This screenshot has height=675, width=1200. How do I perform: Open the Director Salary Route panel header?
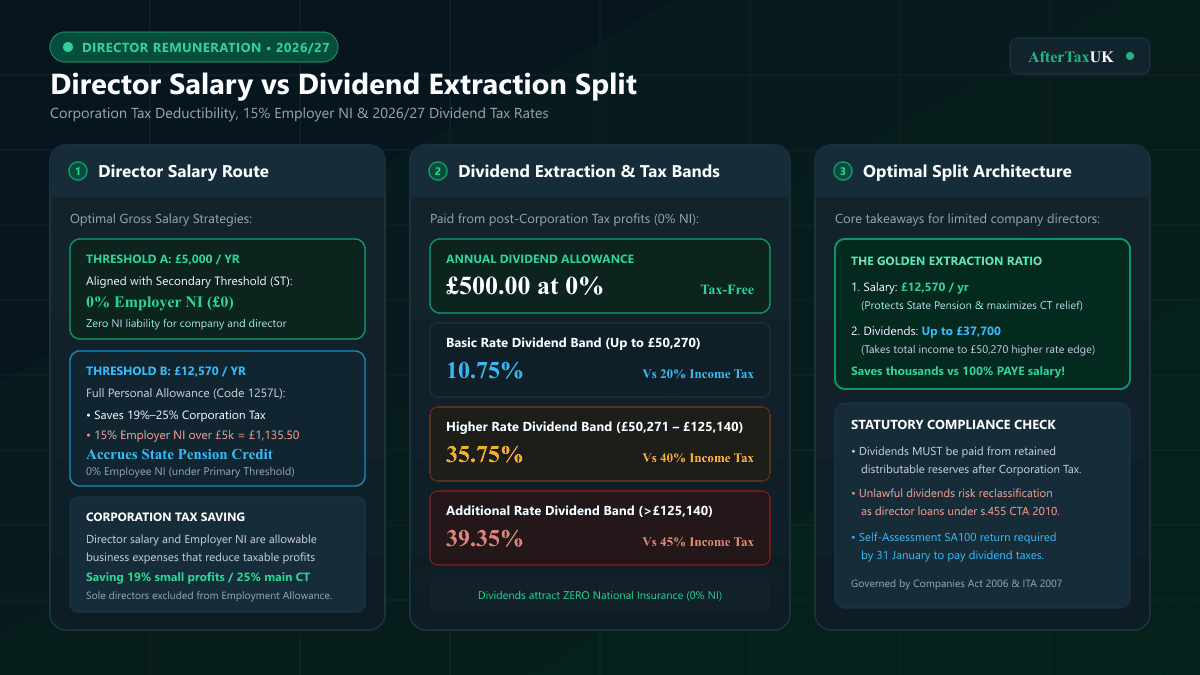(217, 171)
